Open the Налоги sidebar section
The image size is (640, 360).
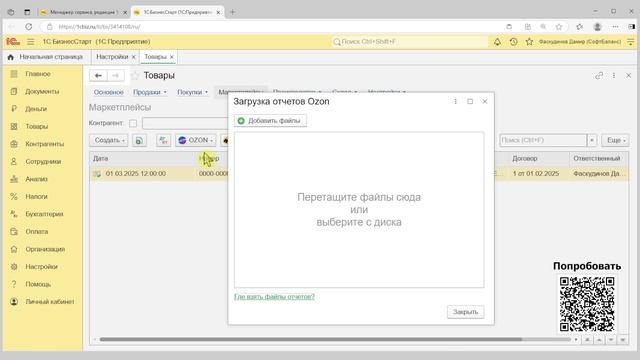tap(36, 197)
